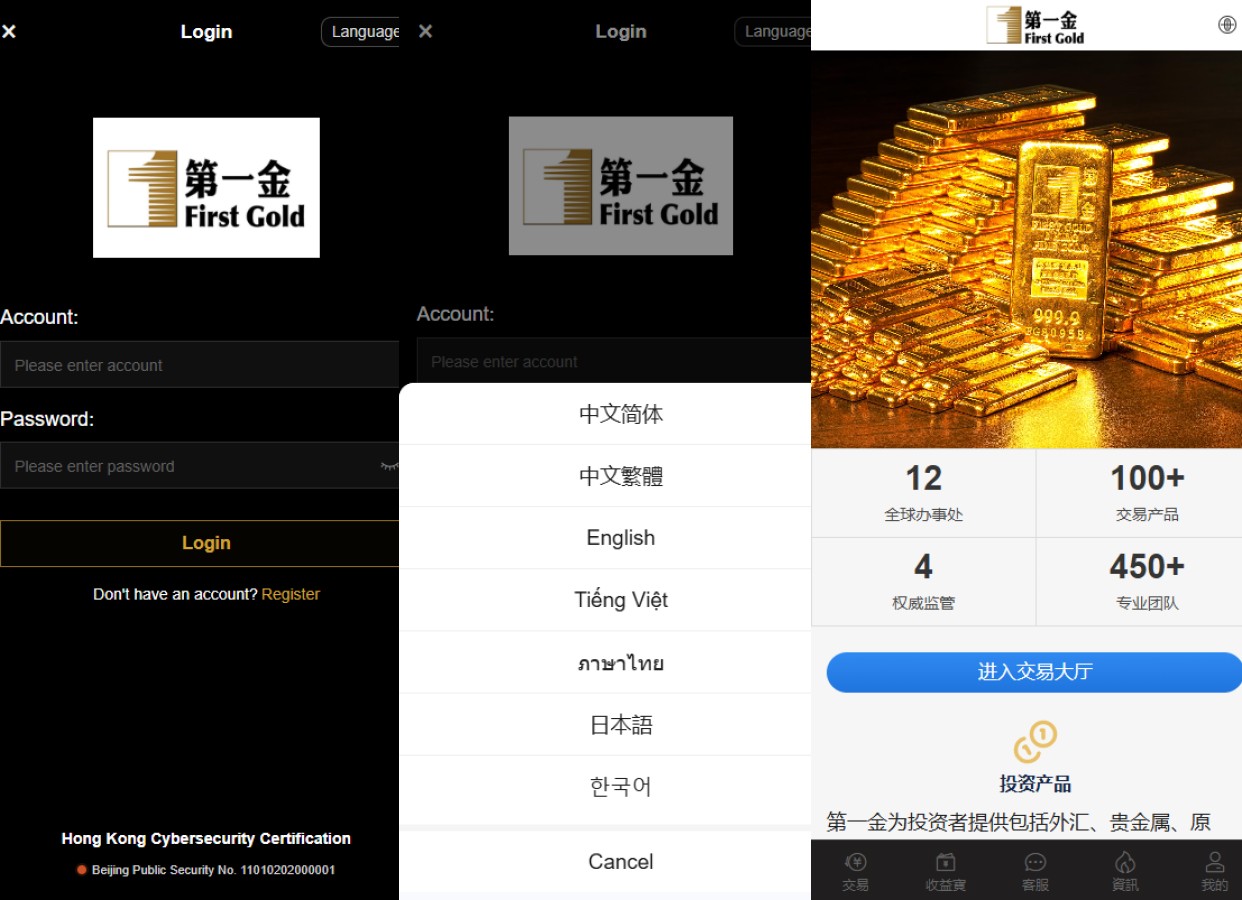Click 'Beijing Public Security No. 11010202000001' text
Screen dimensions: 1242x900
click(213, 870)
